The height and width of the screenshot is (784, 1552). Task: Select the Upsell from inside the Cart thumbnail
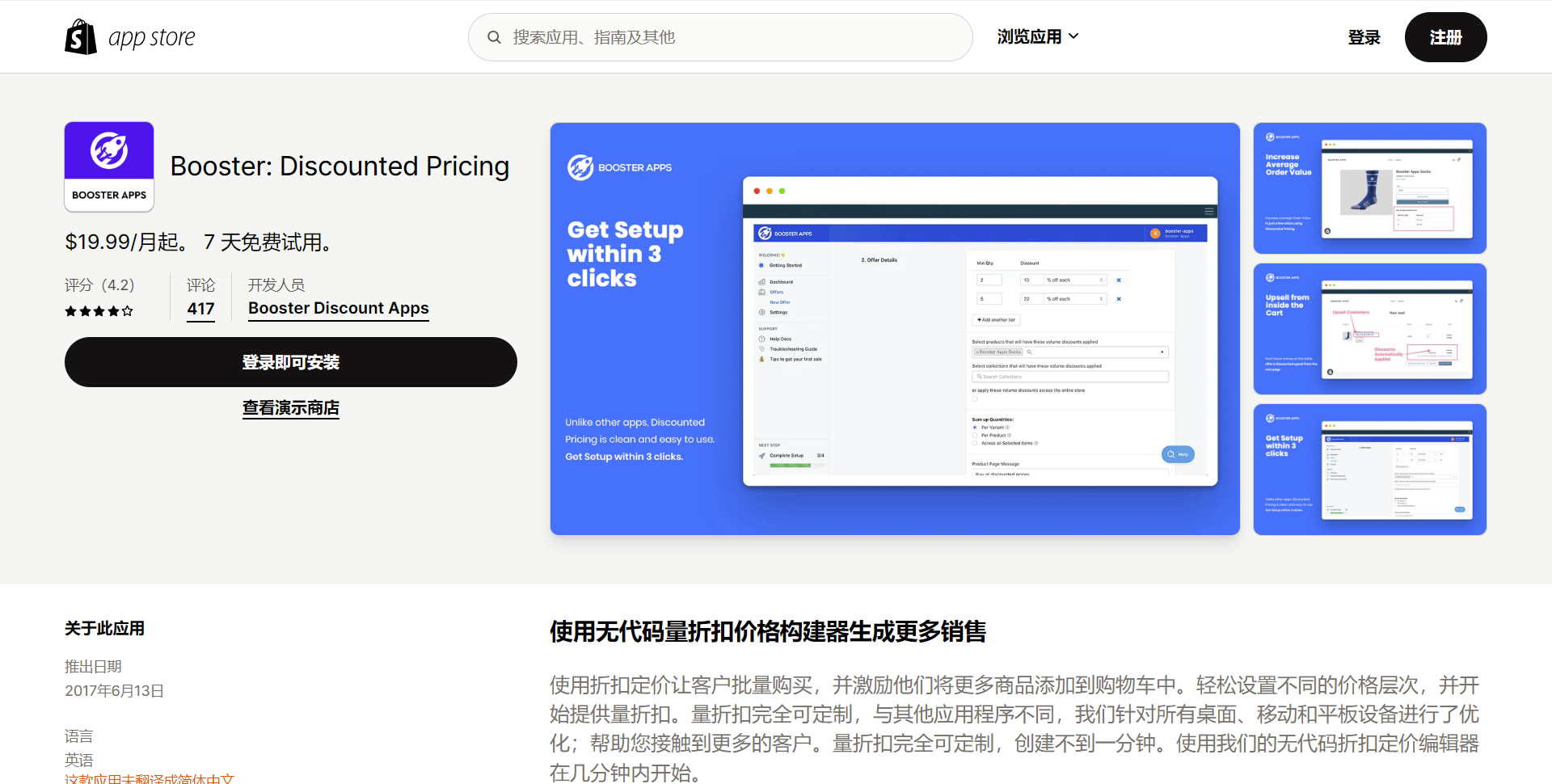pos(1370,329)
